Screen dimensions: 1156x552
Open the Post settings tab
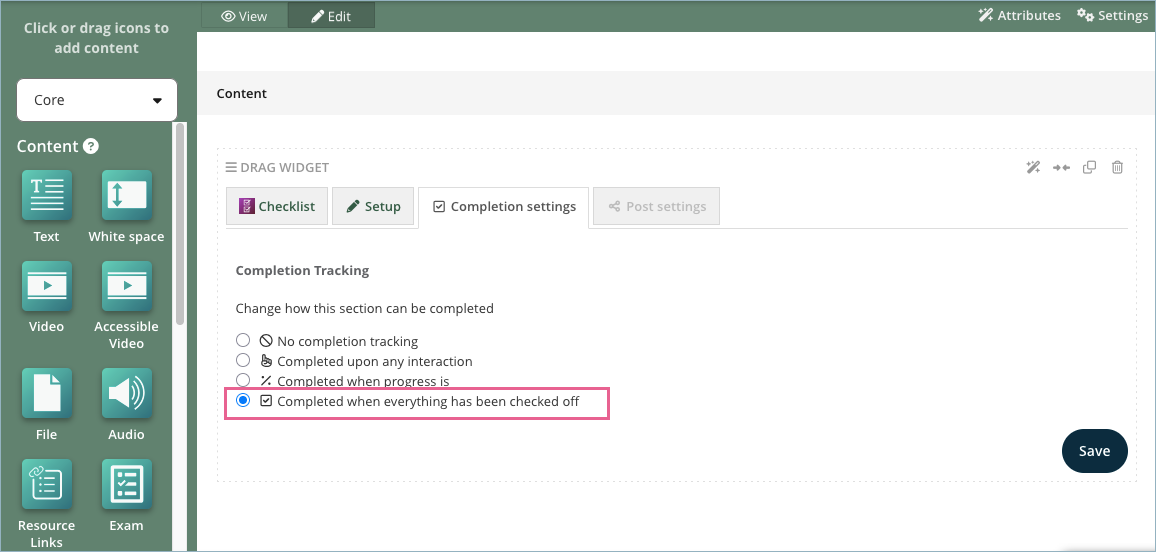[x=656, y=206]
